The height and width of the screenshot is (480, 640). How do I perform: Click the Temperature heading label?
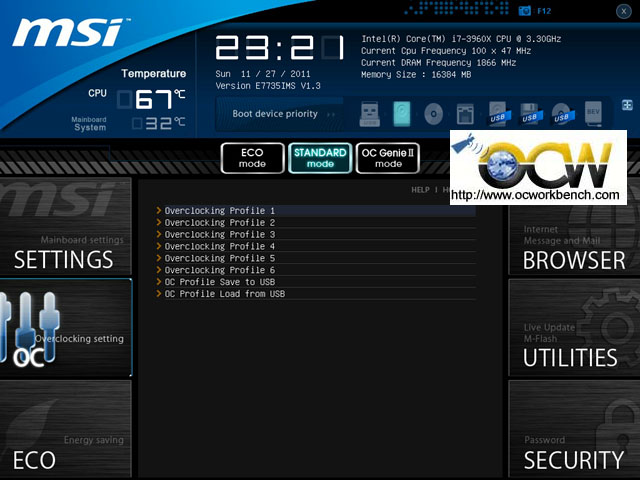coord(153,73)
